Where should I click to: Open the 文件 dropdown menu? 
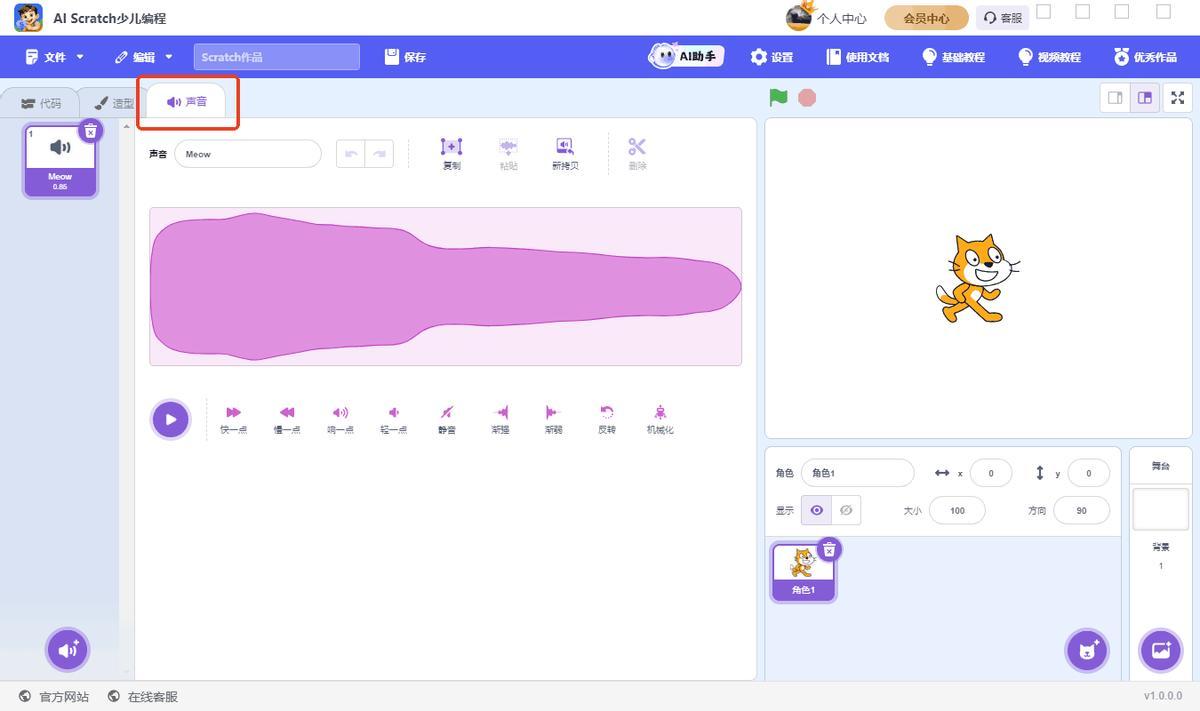pos(56,57)
